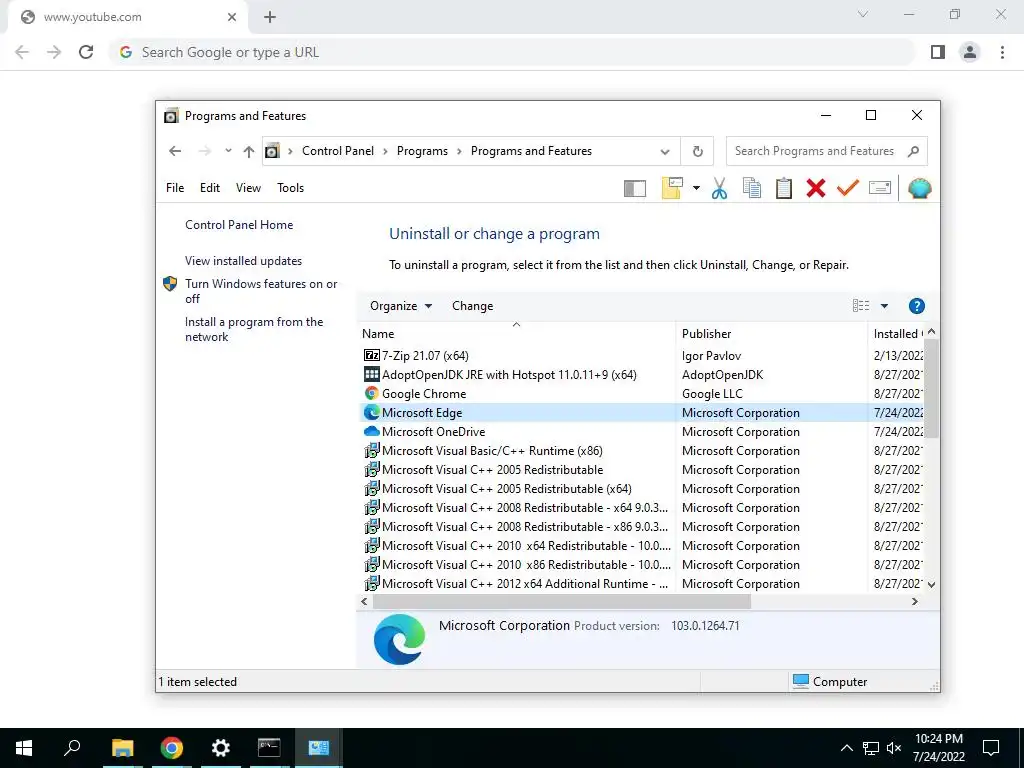Click Google LLC publisher cell
The width and height of the screenshot is (1024, 768).
[x=712, y=394]
